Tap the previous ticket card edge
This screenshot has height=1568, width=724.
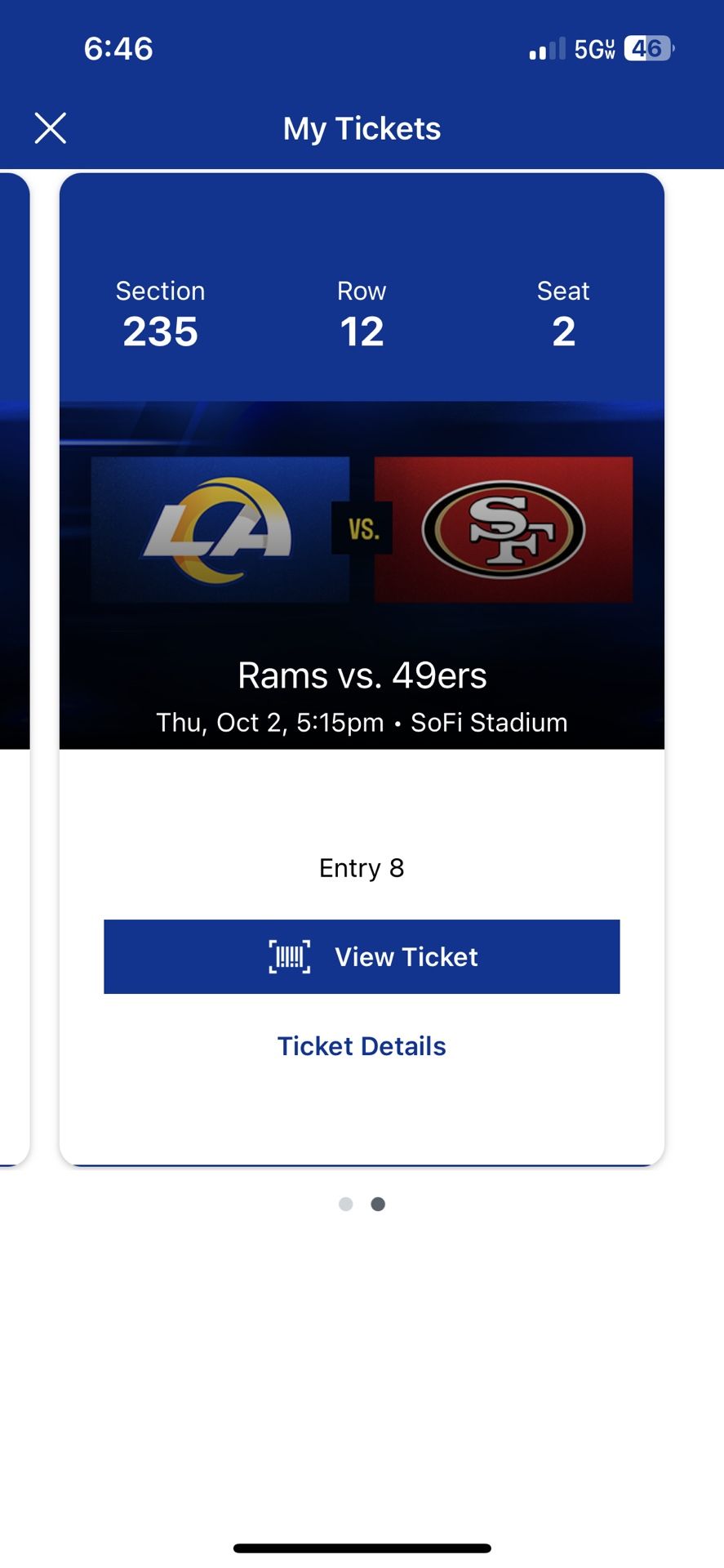tap(14, 653)
